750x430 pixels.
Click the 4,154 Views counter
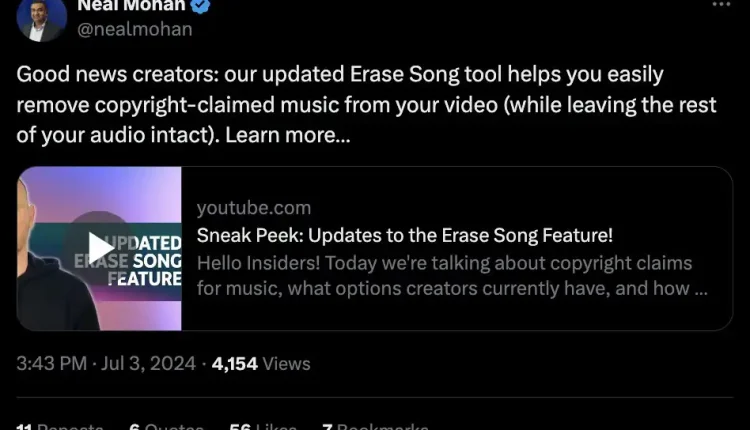(x=261, y=364)
